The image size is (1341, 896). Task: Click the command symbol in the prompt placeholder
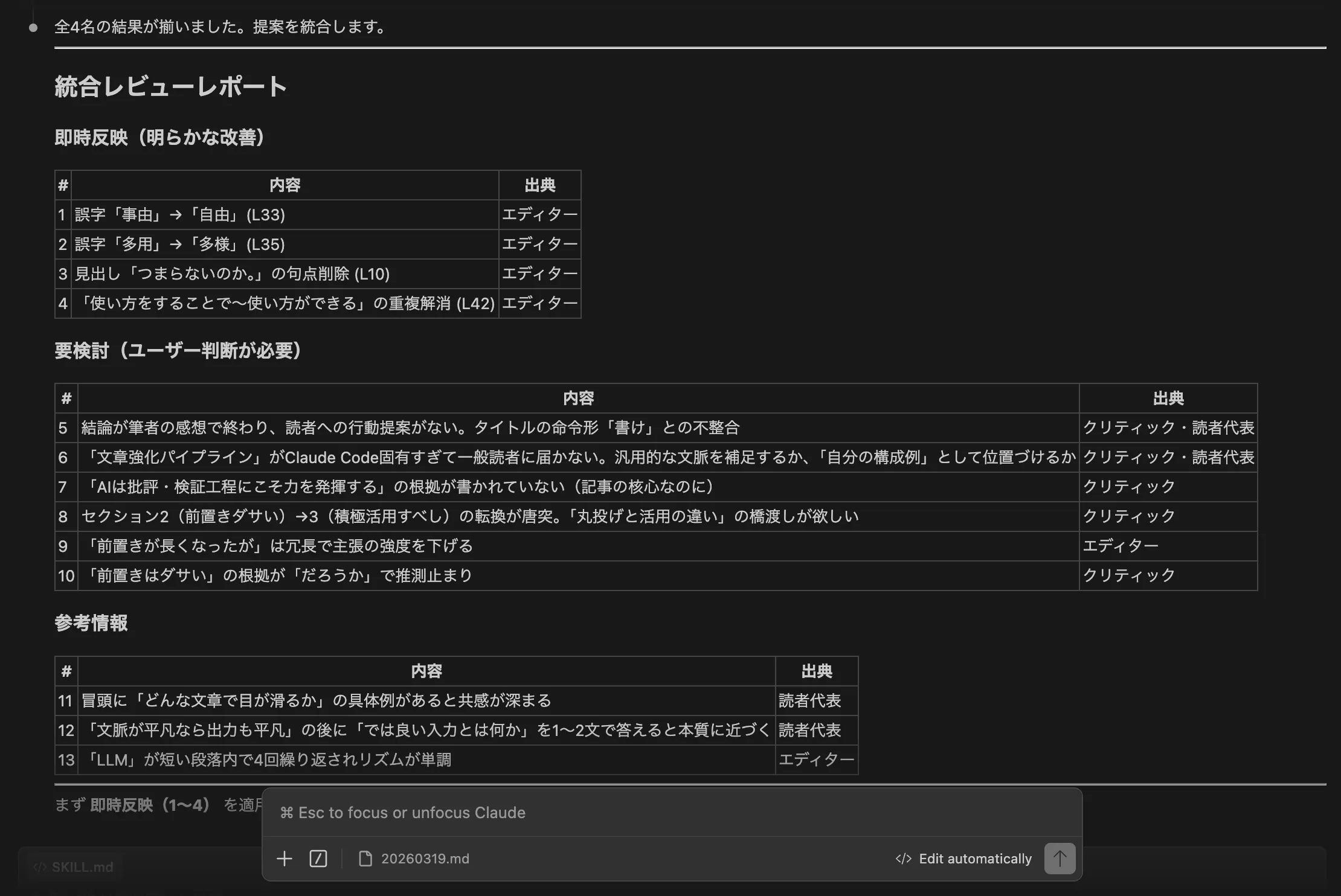click(287, 813)
